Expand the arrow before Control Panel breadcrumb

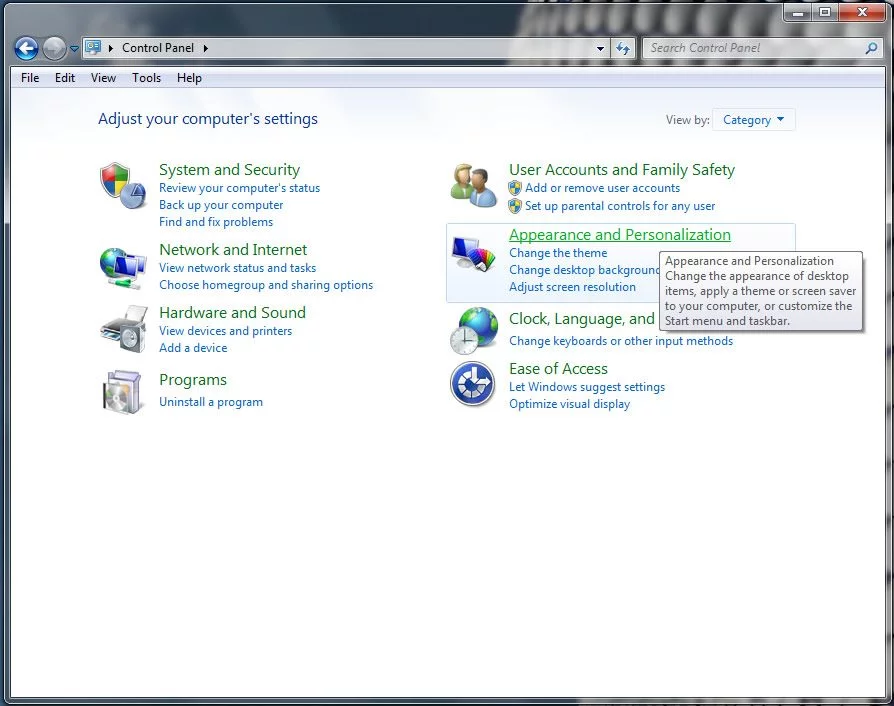pos(111,48)
